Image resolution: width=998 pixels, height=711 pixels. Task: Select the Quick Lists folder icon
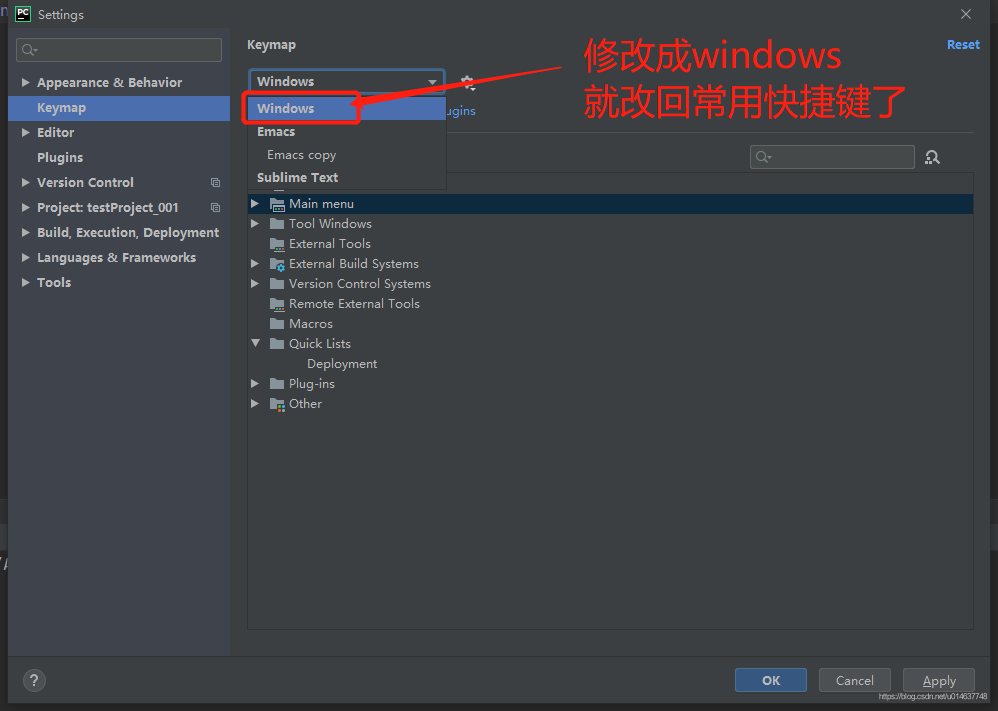tap(277, 344)
